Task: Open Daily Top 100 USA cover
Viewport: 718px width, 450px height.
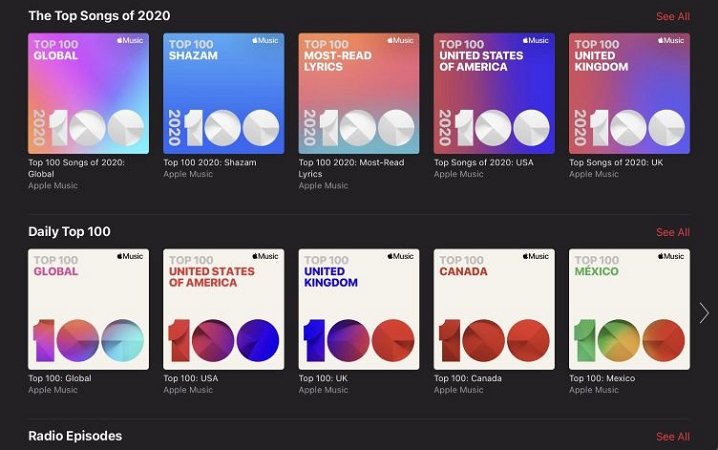Action: (223, 309)
